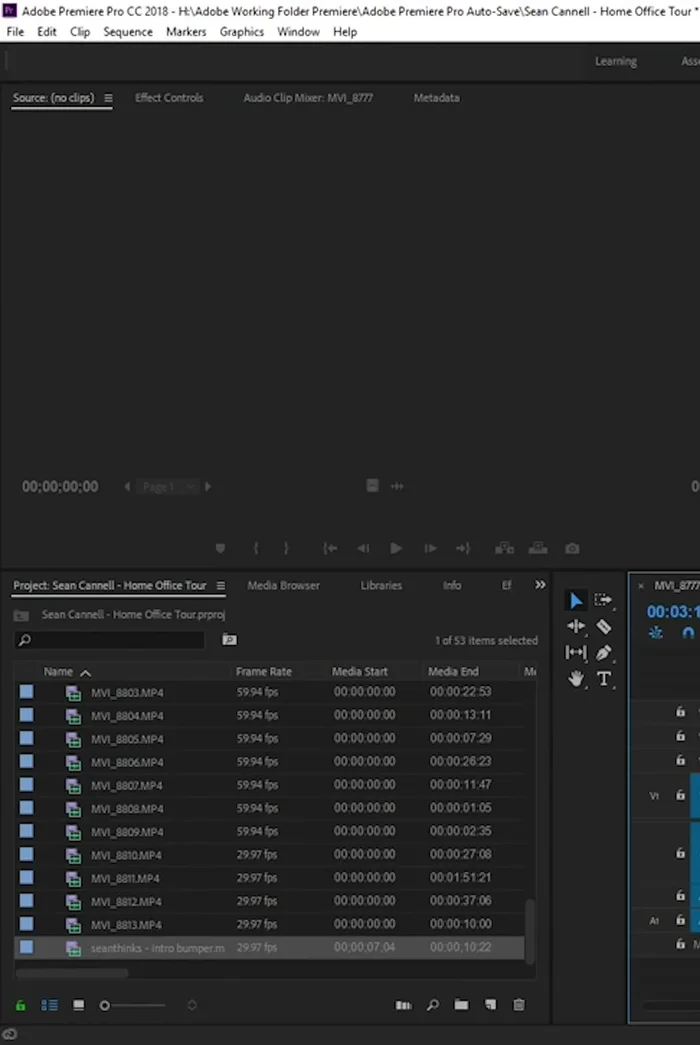Screen dimensions: 700x1045
Task: Click Go to Out icon in Source monitor
Action: pyautogui.click(x=463, y=548)
